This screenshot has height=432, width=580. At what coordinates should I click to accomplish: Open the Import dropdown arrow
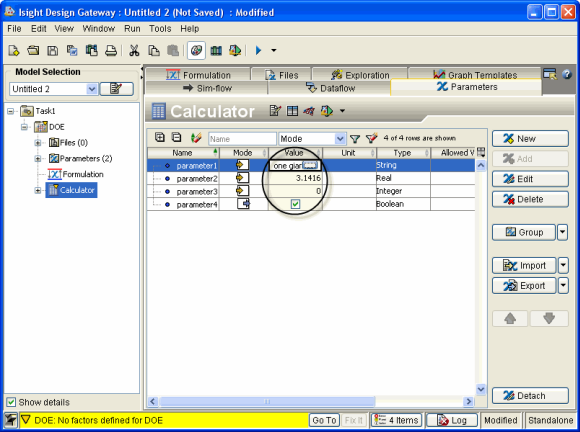click(x=563, y=266)
